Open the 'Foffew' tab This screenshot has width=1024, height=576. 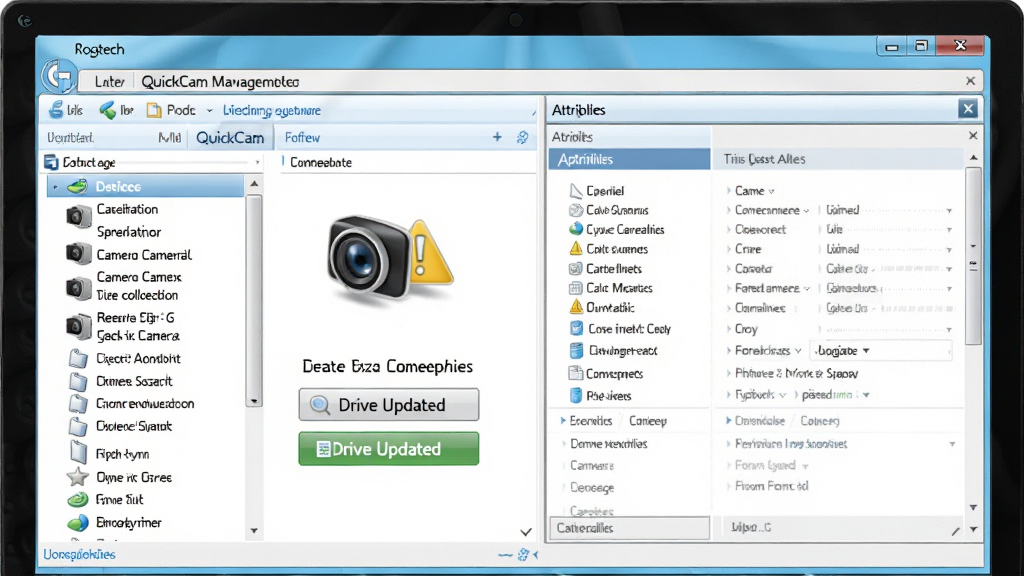click(x=302, y=138)
